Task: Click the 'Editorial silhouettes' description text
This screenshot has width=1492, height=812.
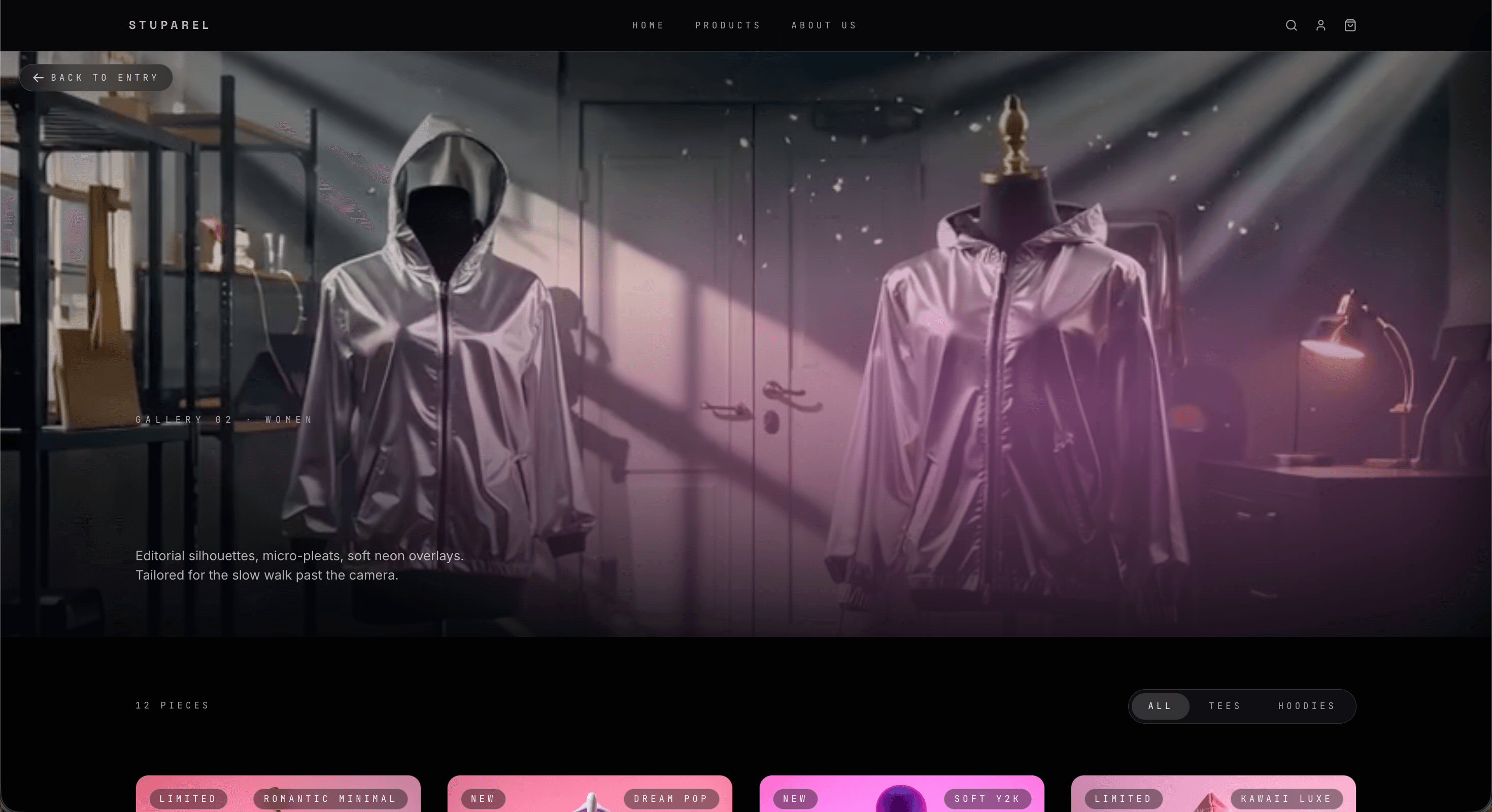Action: 299,565
